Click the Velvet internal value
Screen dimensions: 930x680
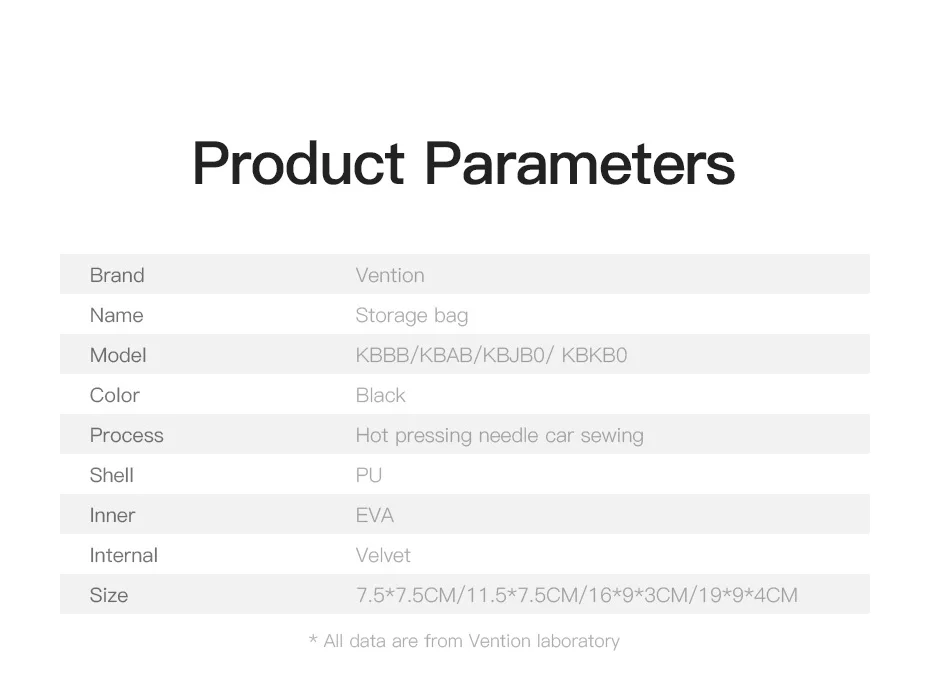coord(383,555)
